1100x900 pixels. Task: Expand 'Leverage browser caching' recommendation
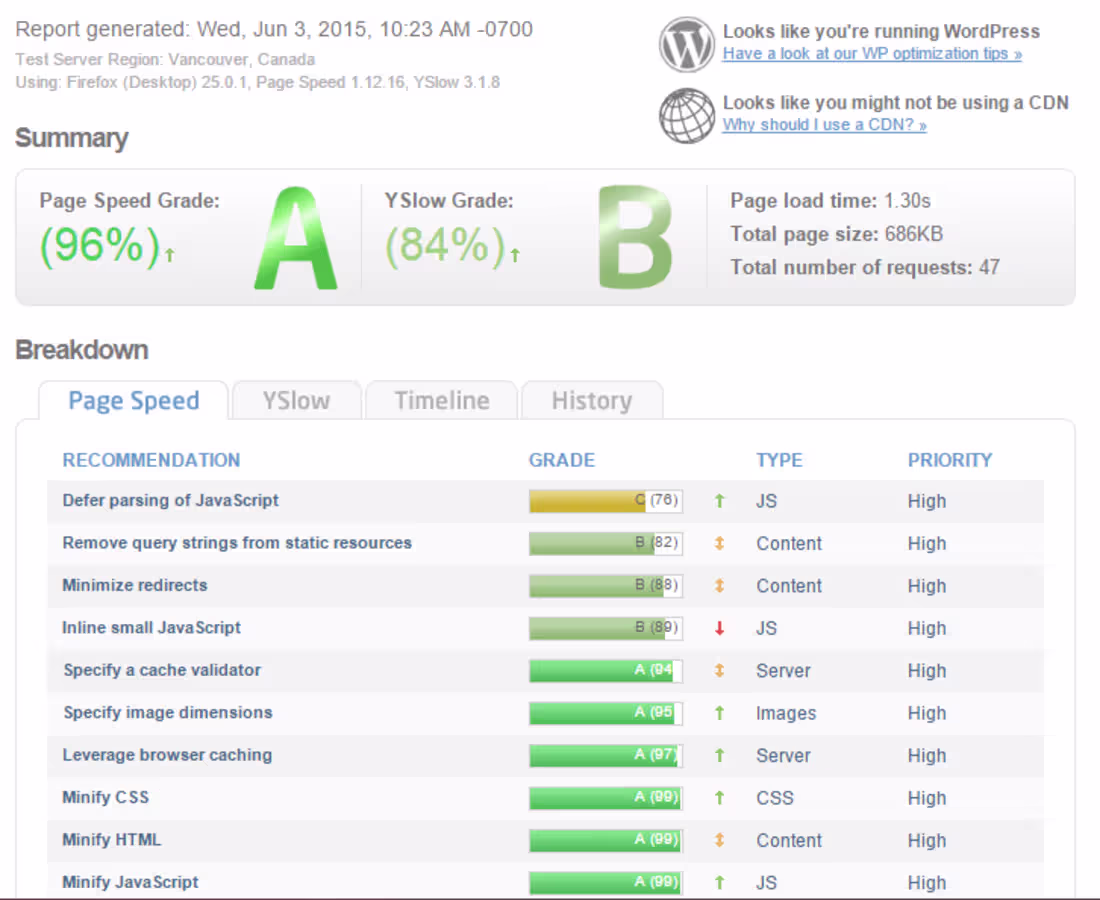point(167,755)
